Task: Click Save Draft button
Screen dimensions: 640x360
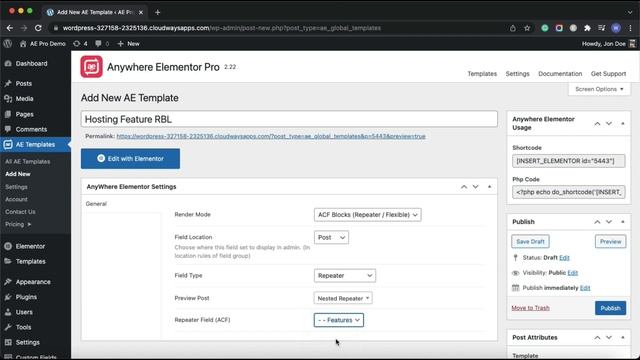Action: click(x=530, y=242)
